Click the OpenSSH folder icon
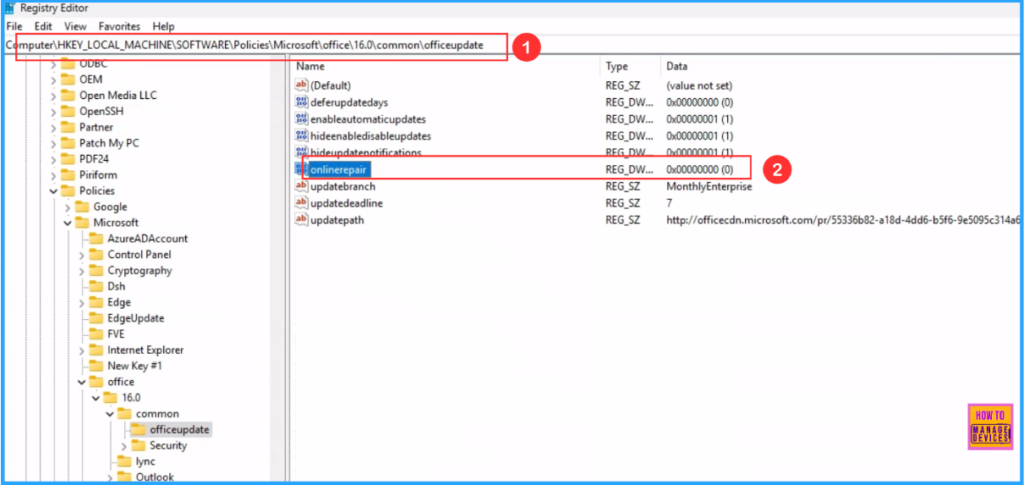Viewport: 1024px width, 485px height. tap(68, 111)
